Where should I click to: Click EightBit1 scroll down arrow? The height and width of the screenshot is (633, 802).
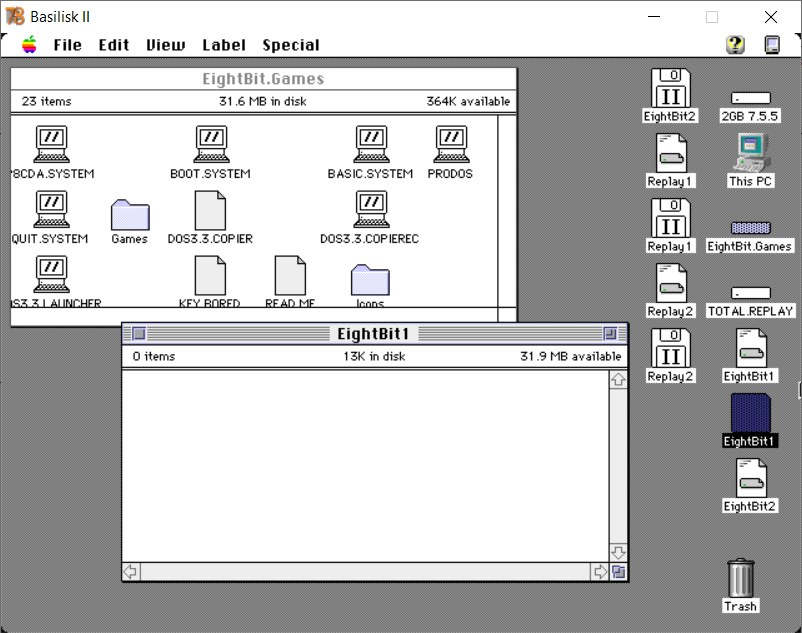(x=618, y=553)
